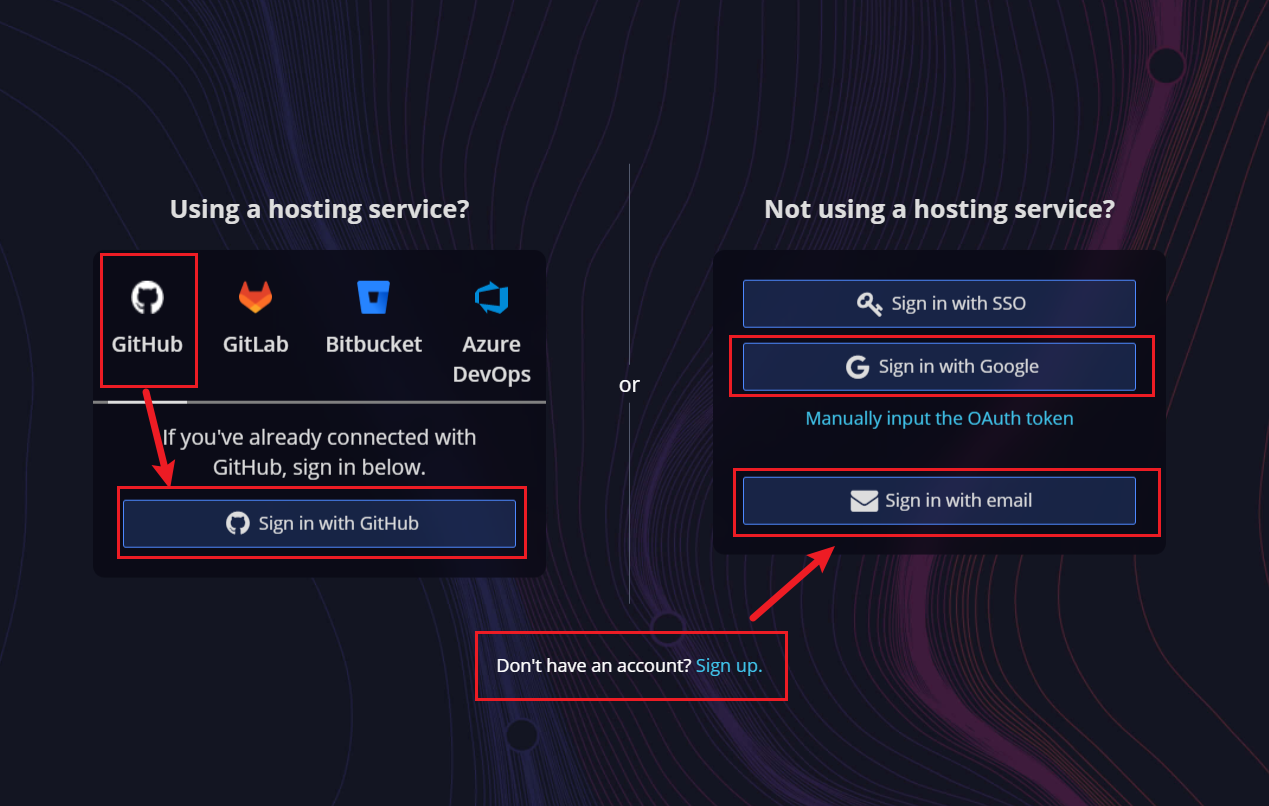Select the Azure DevOps hosting tab
The width and height of the screenshot is (1269, 806).
[x=491, y=333]
